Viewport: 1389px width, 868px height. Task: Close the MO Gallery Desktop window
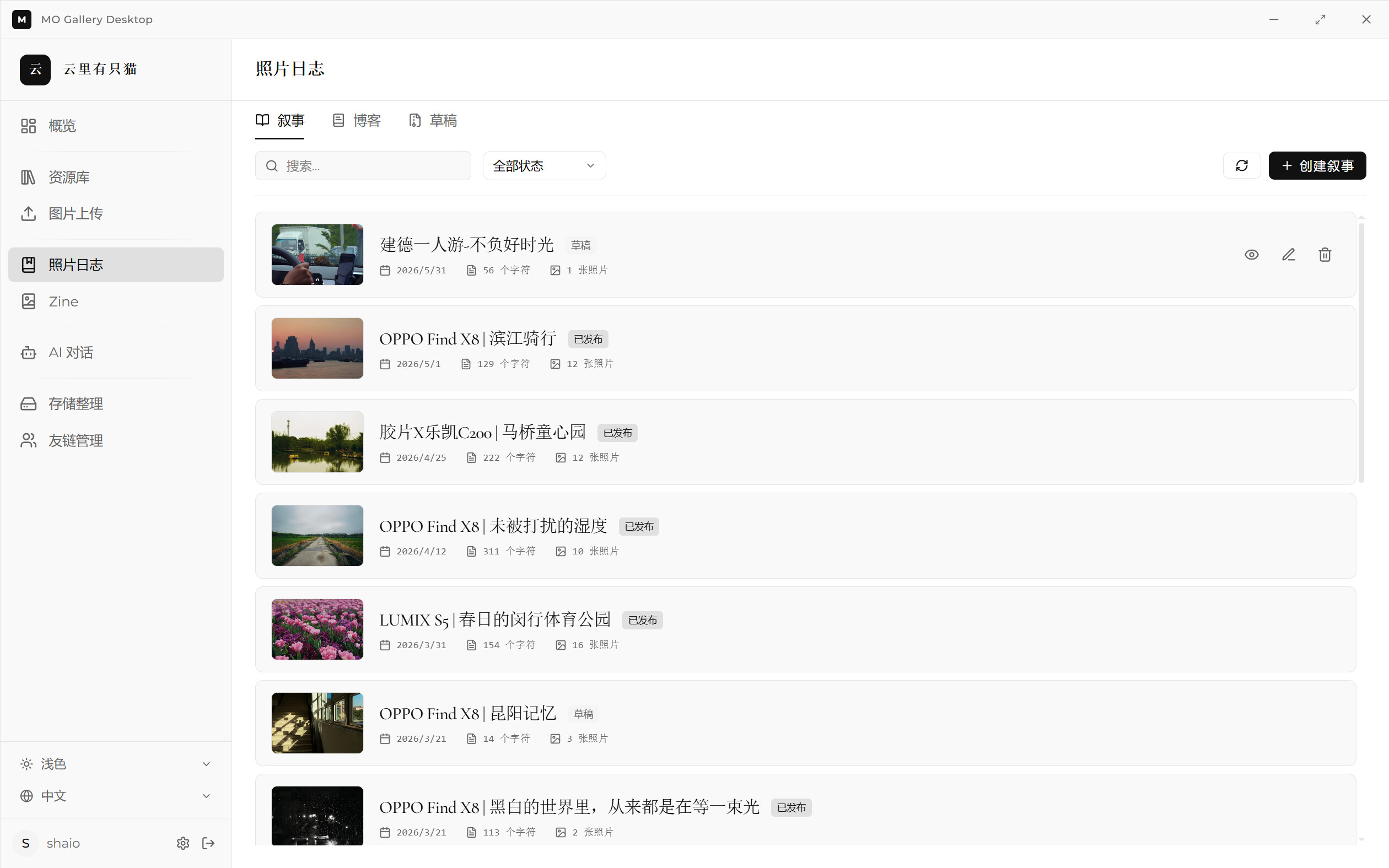click(1366, 19)
